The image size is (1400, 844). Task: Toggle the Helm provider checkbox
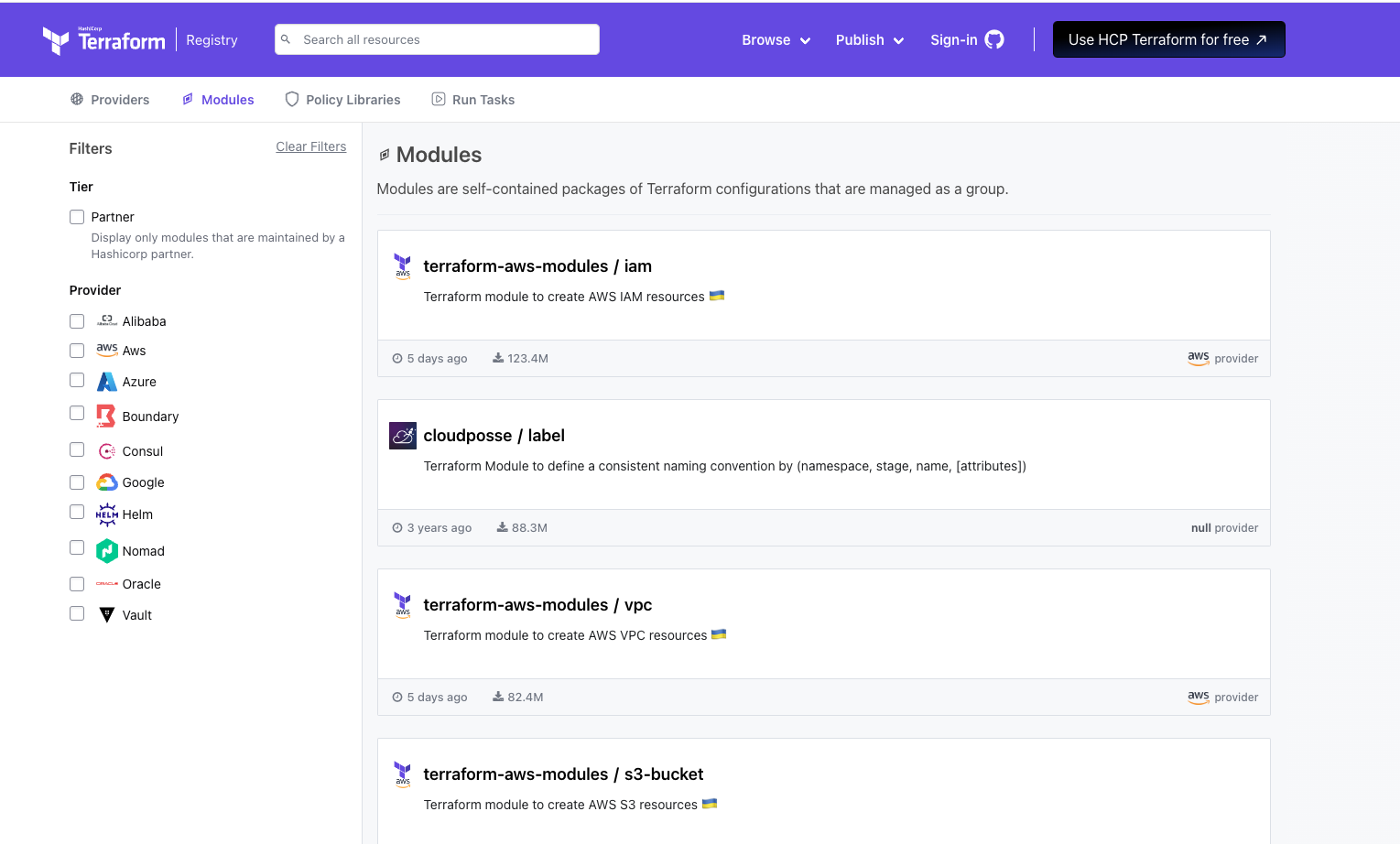click(x=77, y=512)
